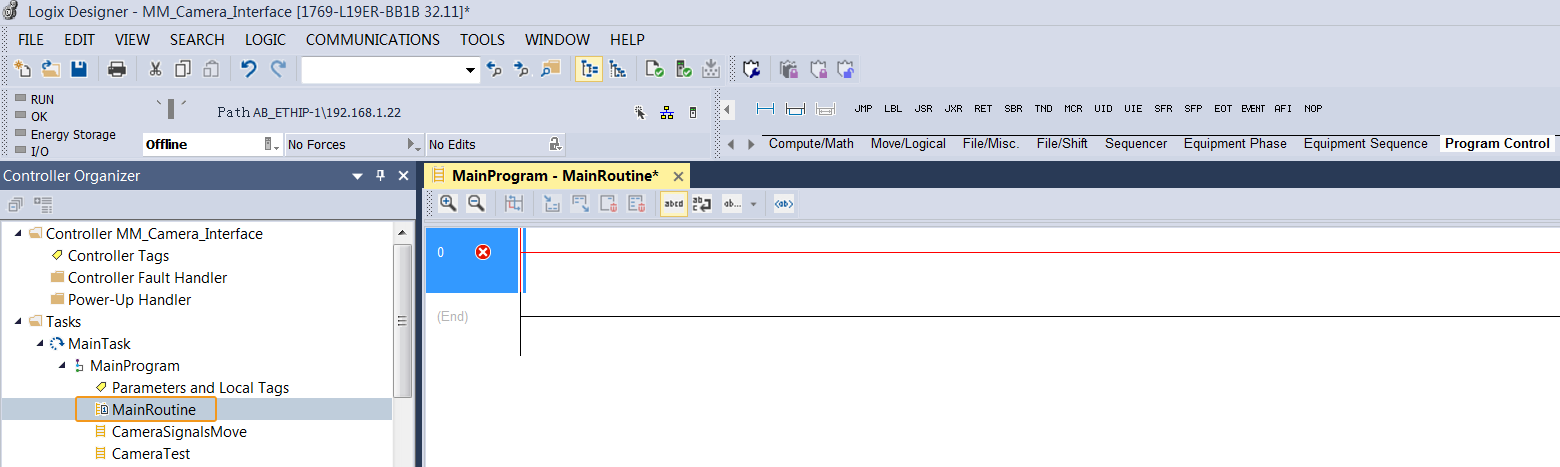Click the Controller Organizer vertical scrollbar
The image size is (1560, 467).
tap(403, 321)
